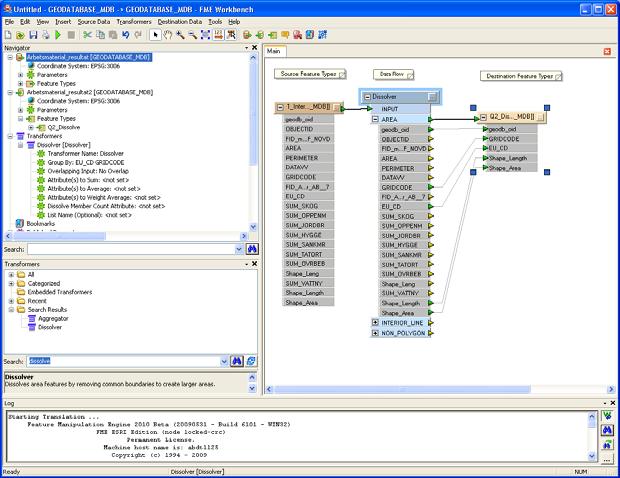Click the canvas horizontal scrollbar
The width and height of the screenshot is (620, 478).
pos(403,389)
